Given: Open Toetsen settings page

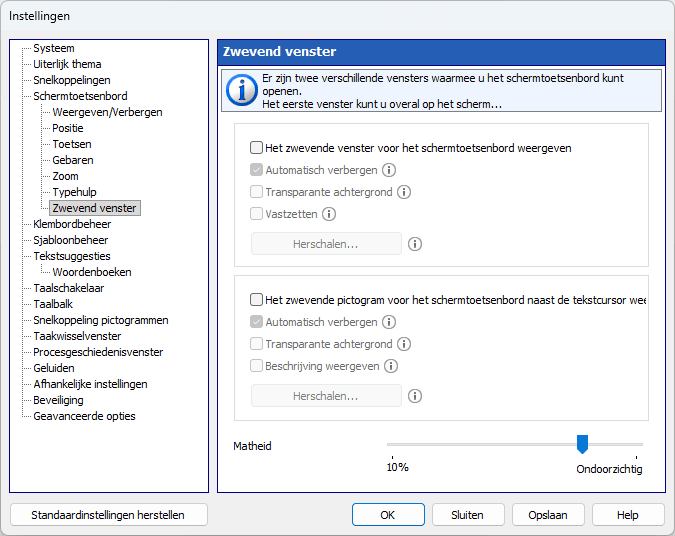Looking at the screenshot, I should (x=72, y=144).
